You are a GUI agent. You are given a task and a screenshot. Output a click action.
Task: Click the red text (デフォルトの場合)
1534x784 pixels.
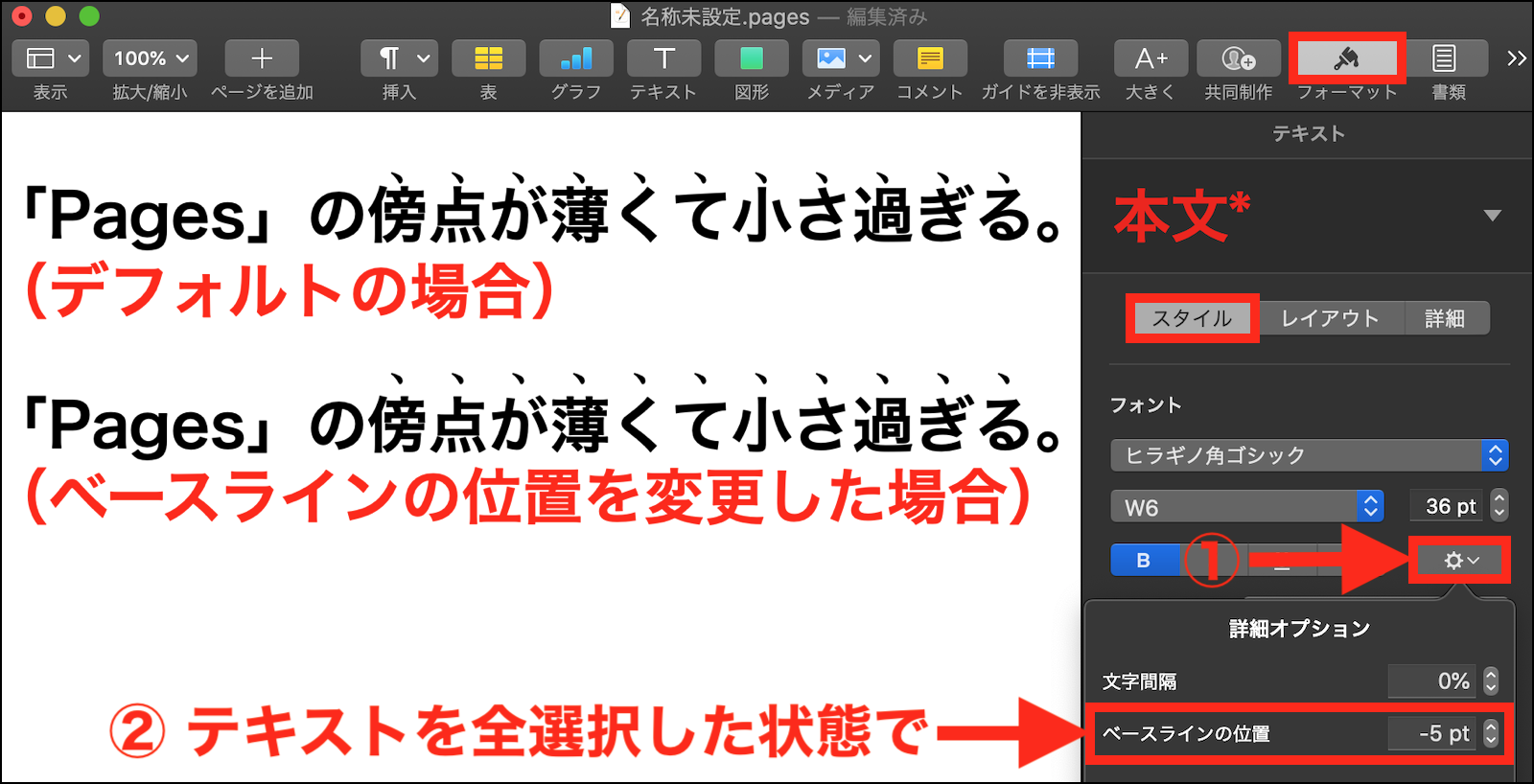[290, 291]
